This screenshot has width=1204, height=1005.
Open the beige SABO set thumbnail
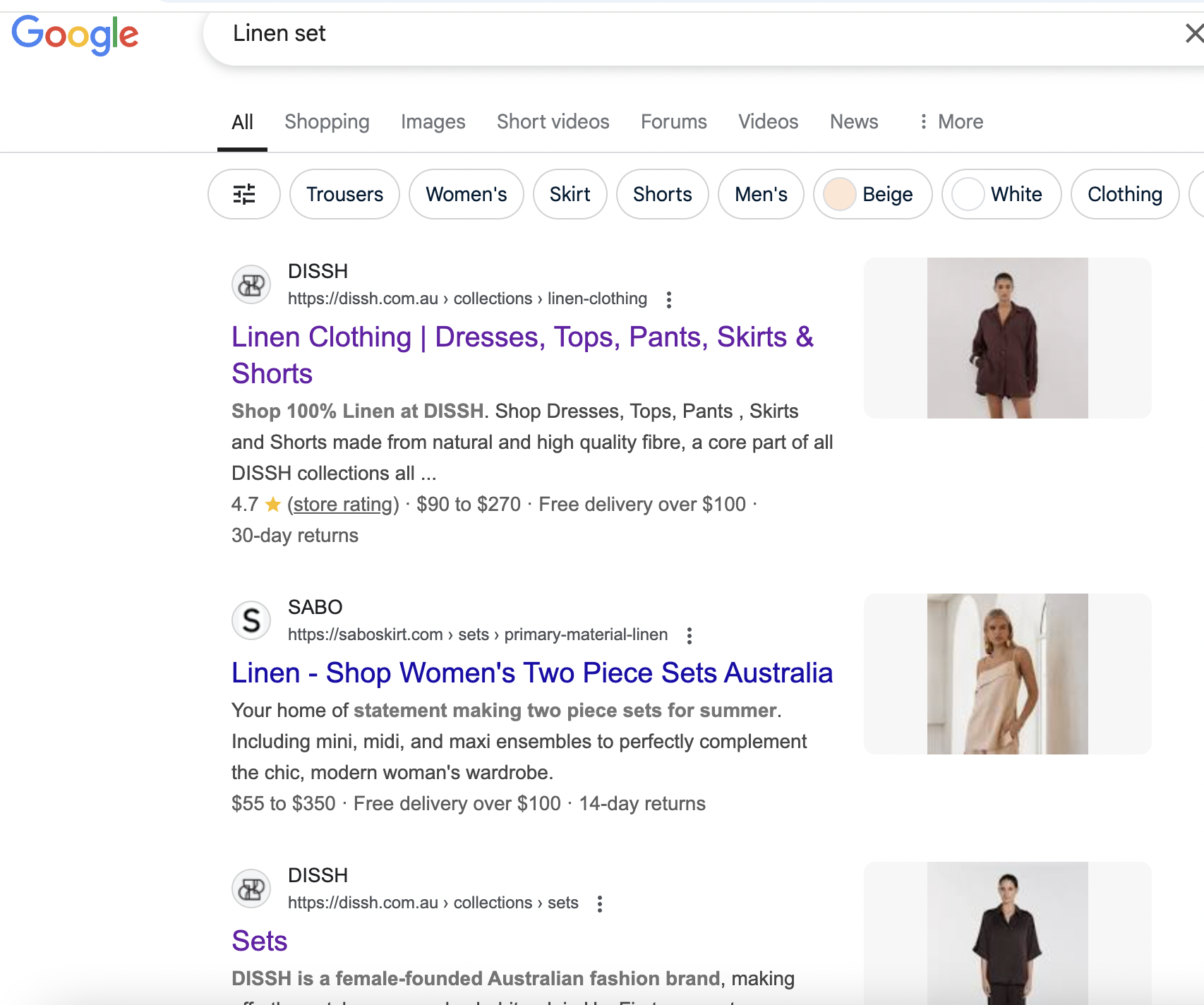(x=1008, y=674)
